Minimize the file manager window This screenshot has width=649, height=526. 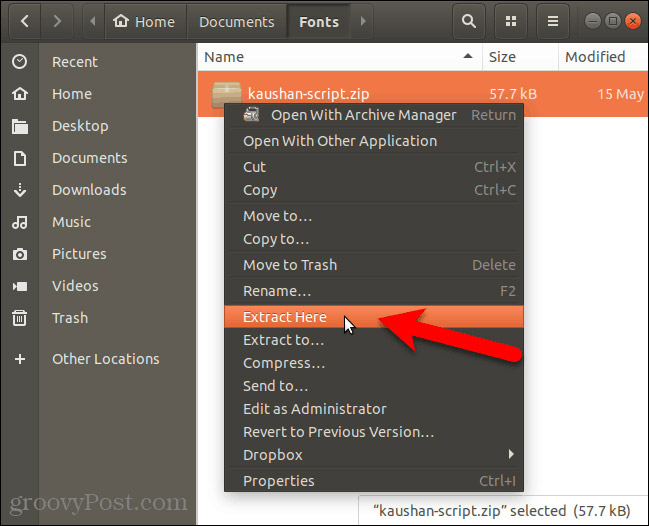pyautogui.click(x=593, y=21)
